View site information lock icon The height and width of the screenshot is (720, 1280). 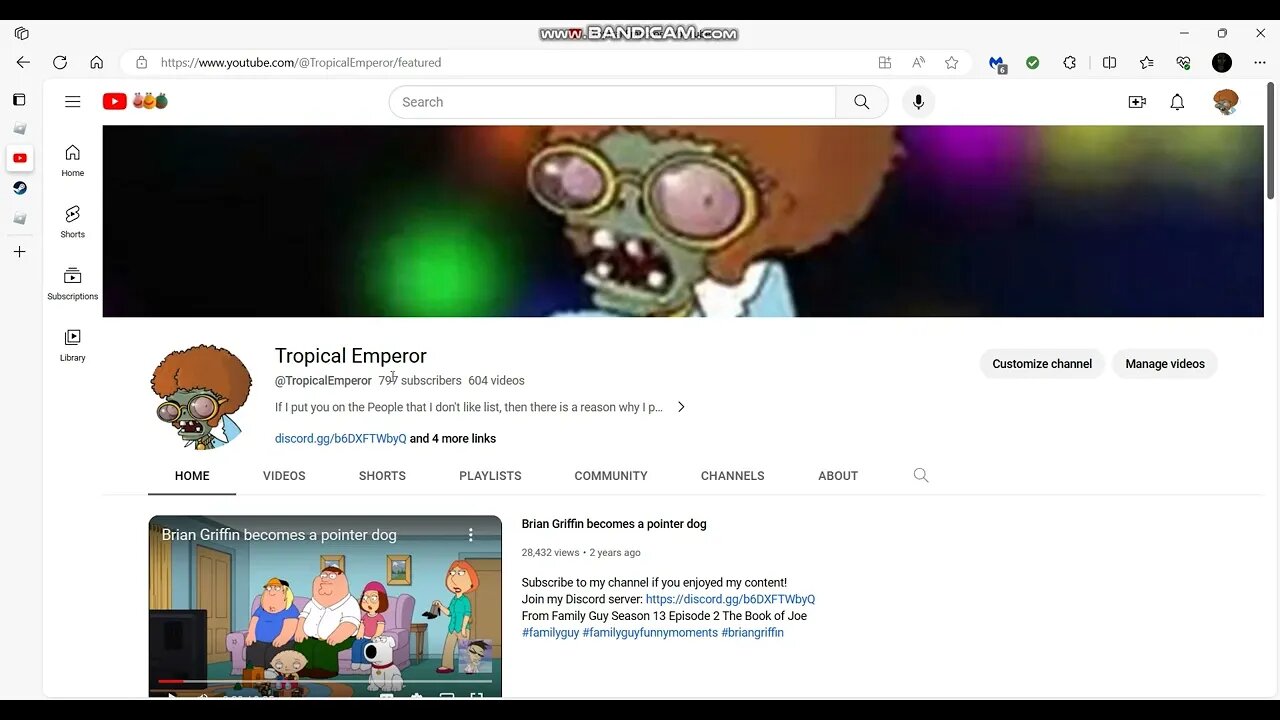[x=141, y=62]
